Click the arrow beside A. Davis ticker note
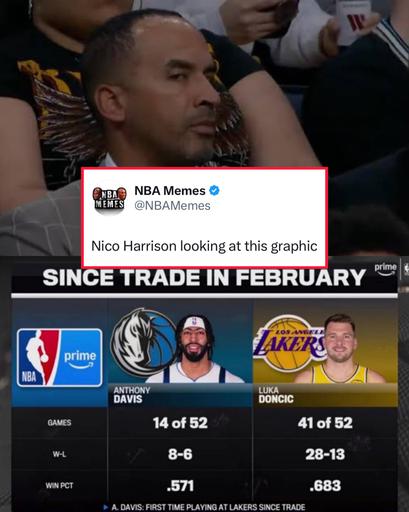Image resolution: width=409 pixels, height=512 pixels. (106, 507)
